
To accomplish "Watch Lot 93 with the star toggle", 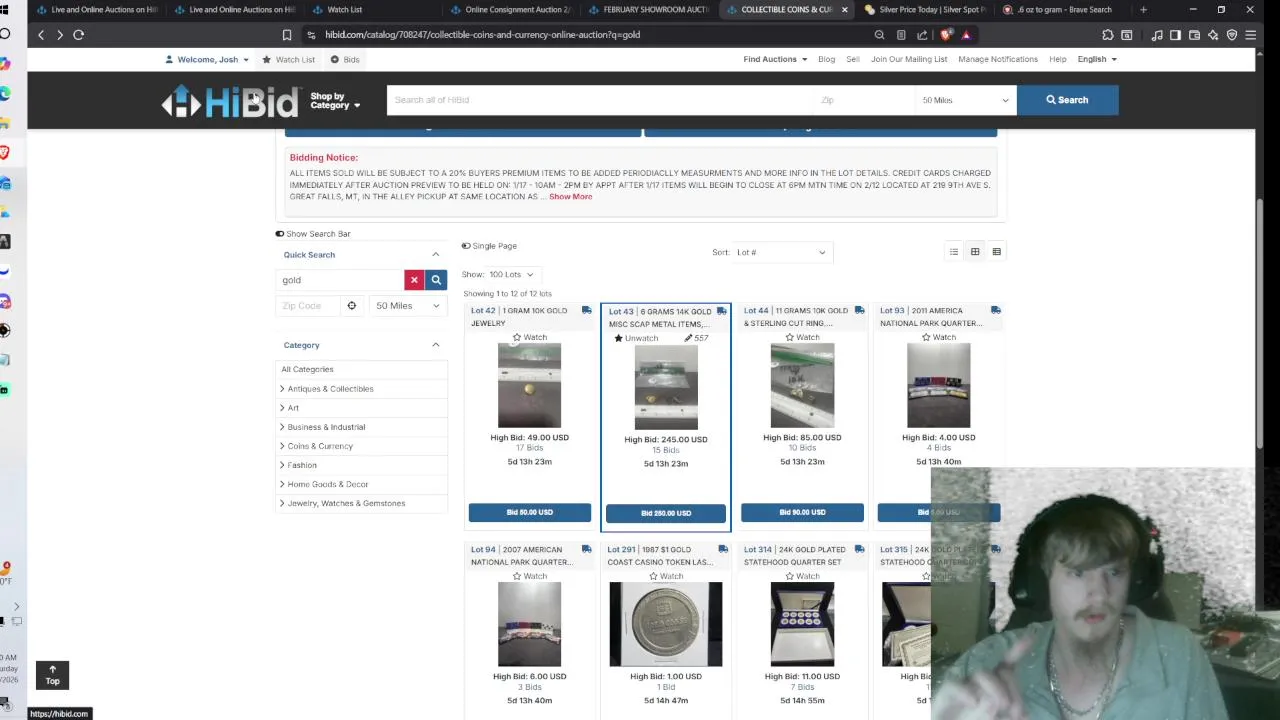I will [938, 337].
